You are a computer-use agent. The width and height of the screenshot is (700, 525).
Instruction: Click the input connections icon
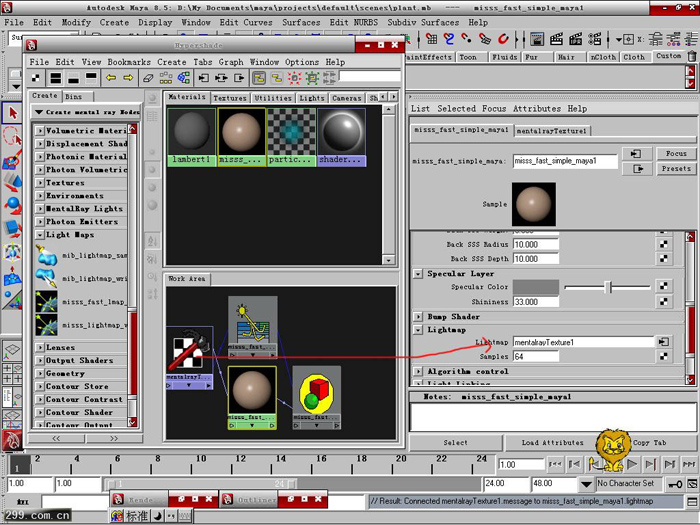click(204, 78)
